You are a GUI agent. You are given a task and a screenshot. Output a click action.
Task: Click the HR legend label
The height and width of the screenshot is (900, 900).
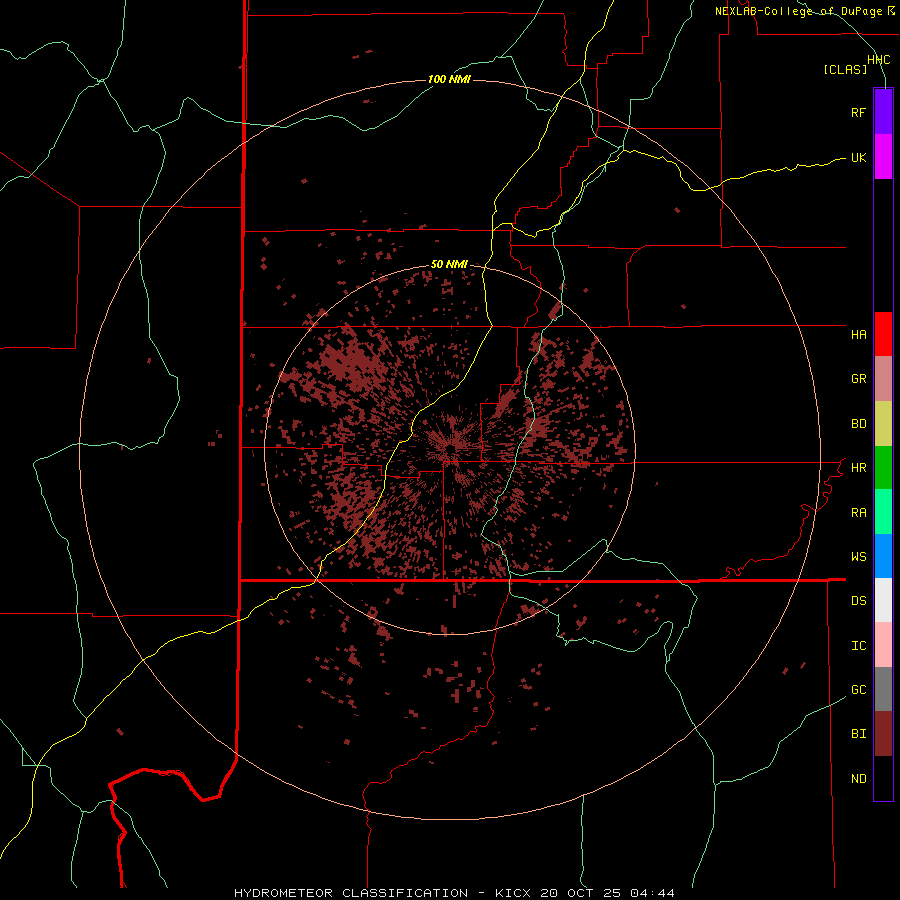pos(858,468)
